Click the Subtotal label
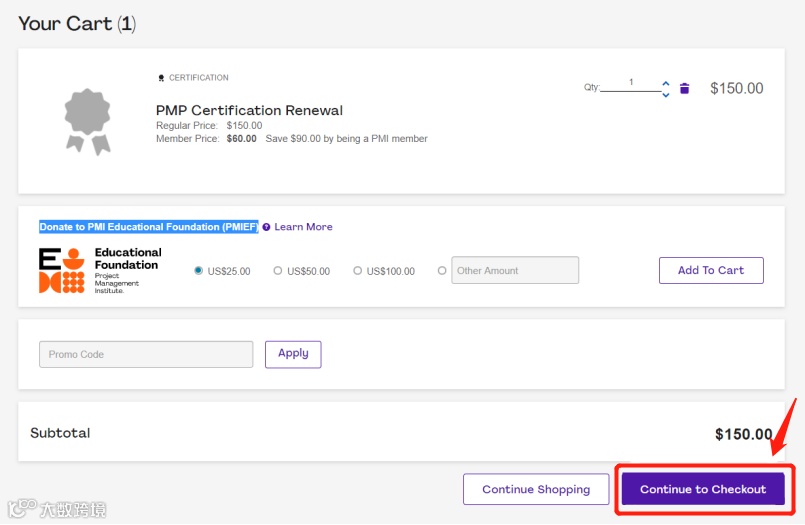Screen dimensions: 805x525 [x=60, y=433]
